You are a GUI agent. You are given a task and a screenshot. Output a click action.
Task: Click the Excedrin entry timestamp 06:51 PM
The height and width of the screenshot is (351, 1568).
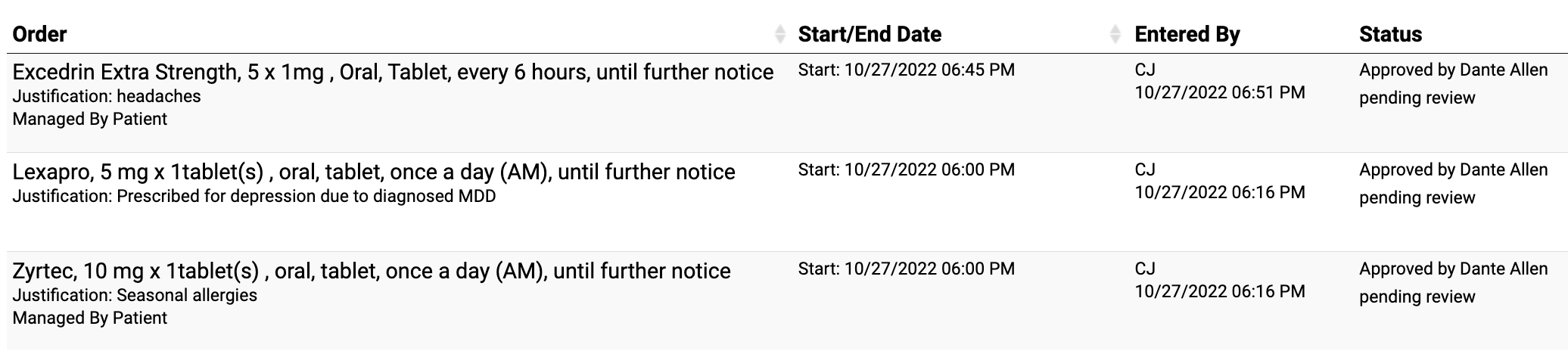tap(1219, 93)
